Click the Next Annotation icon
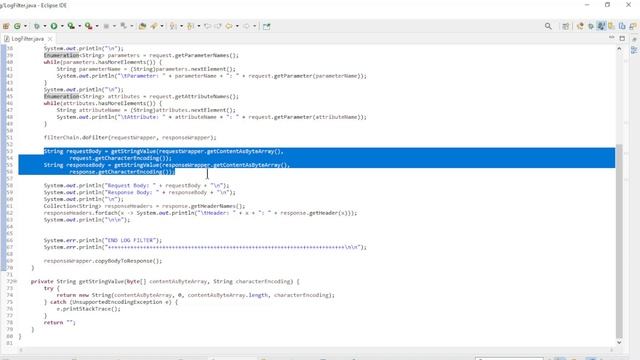The width and height of the screenshot is (640, 360). point(173,26)
